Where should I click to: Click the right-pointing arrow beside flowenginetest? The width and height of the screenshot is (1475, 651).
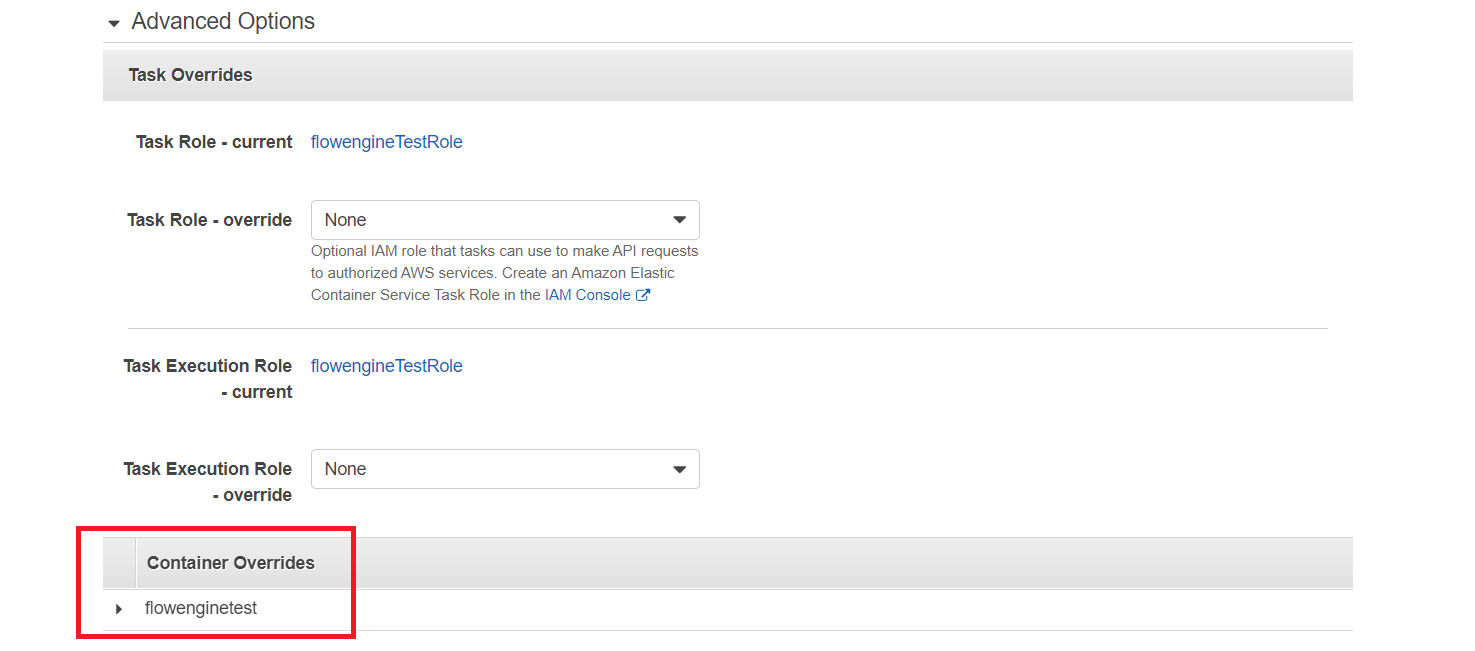point(118,608)
